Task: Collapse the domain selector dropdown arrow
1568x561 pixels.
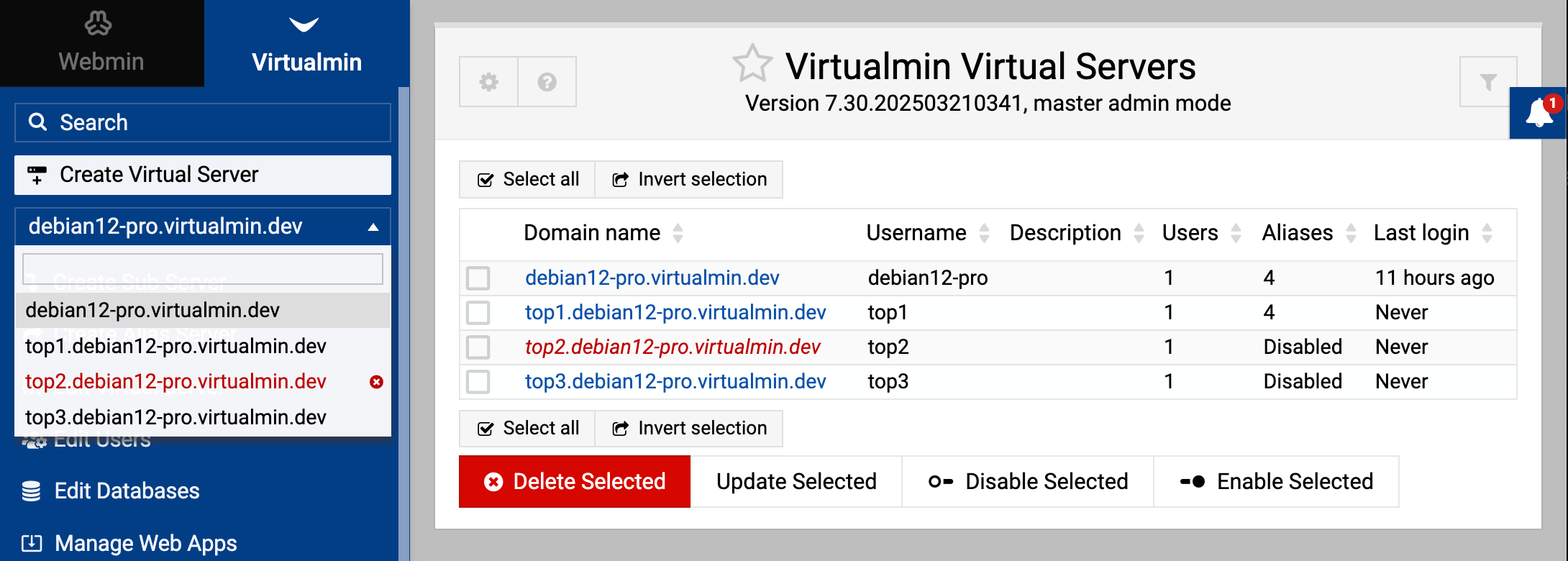Action: (373, 227)
